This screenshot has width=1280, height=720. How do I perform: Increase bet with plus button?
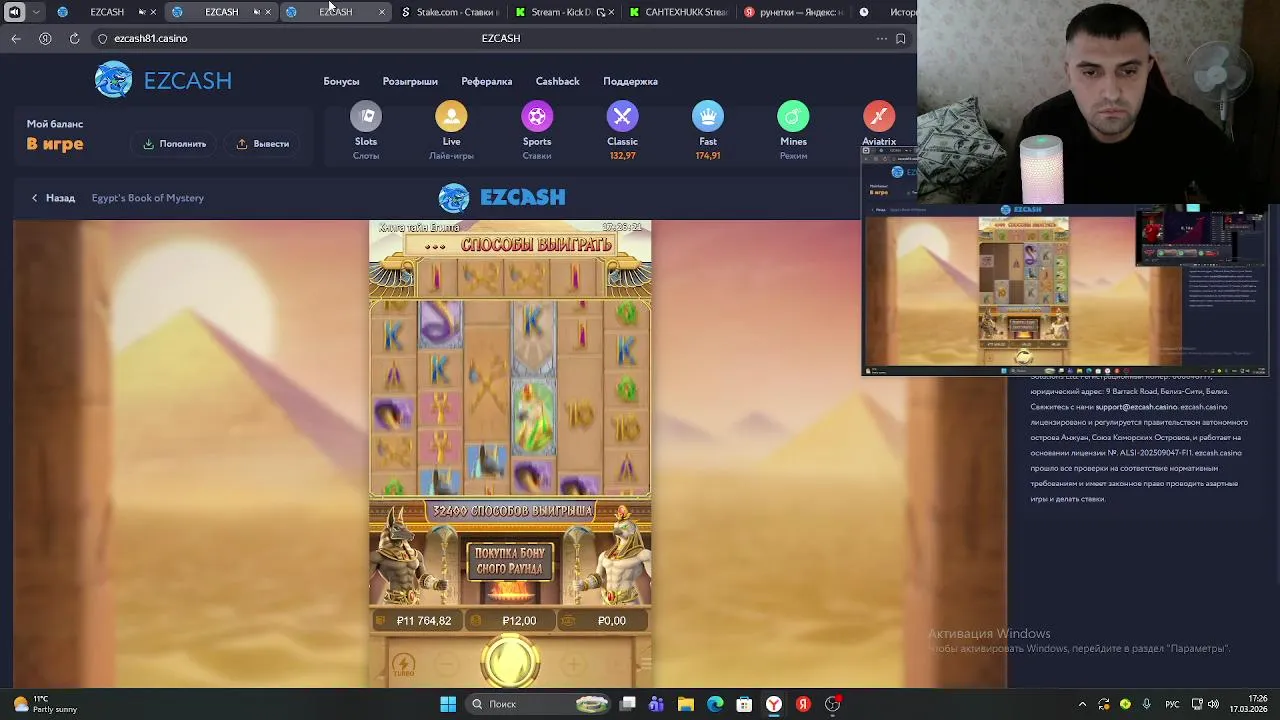[x=573, y=664]
